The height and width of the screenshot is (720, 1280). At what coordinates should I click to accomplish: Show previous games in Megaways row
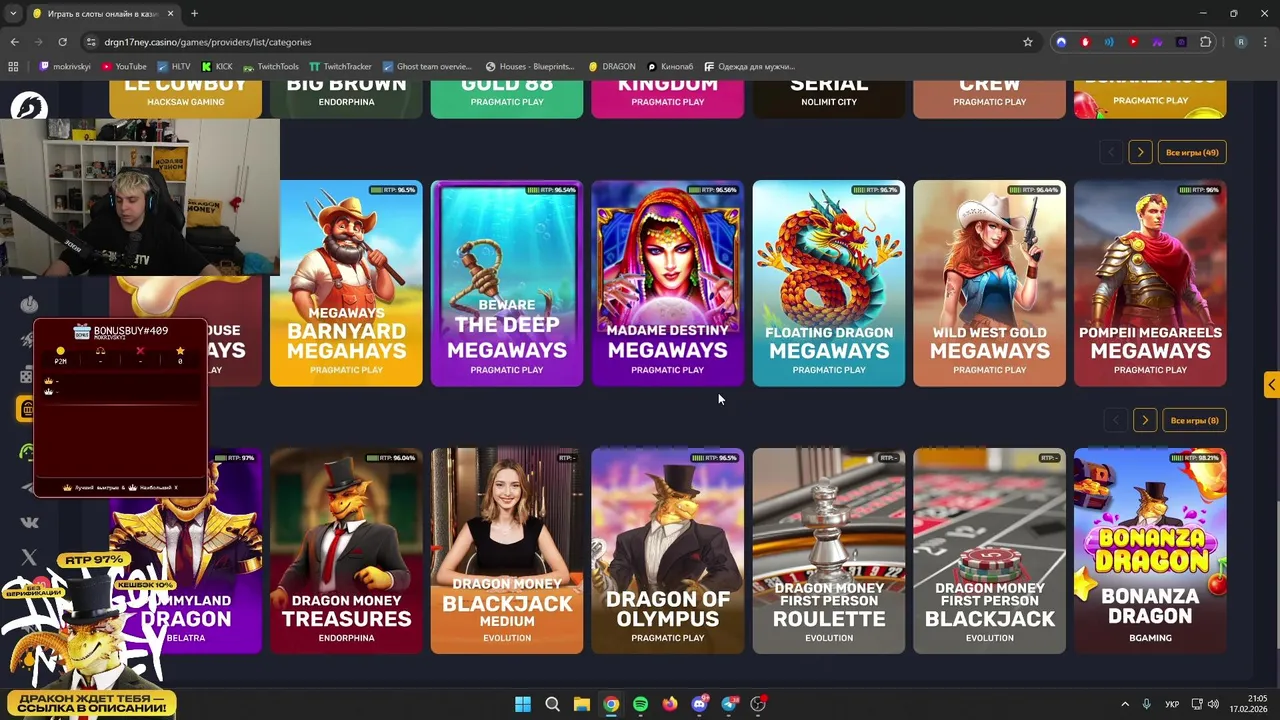(1110, 152)
